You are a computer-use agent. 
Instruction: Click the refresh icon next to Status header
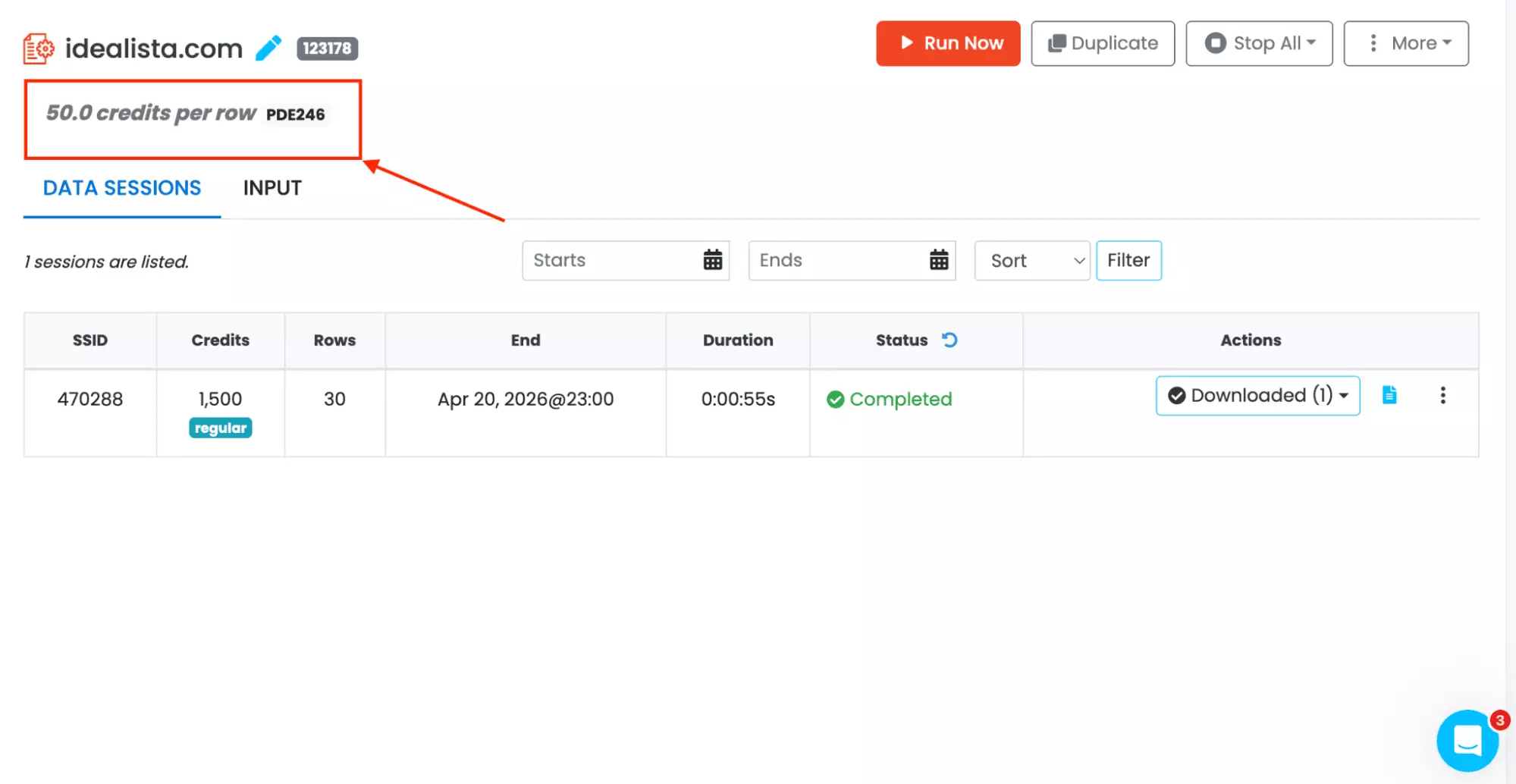coord(950,340)
